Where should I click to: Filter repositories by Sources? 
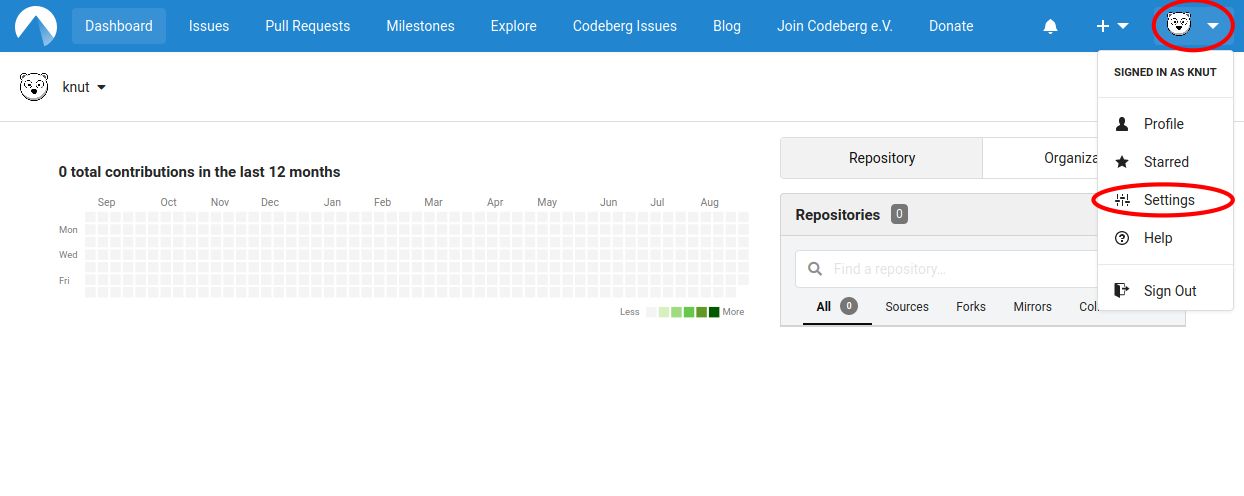pos(907,307)
